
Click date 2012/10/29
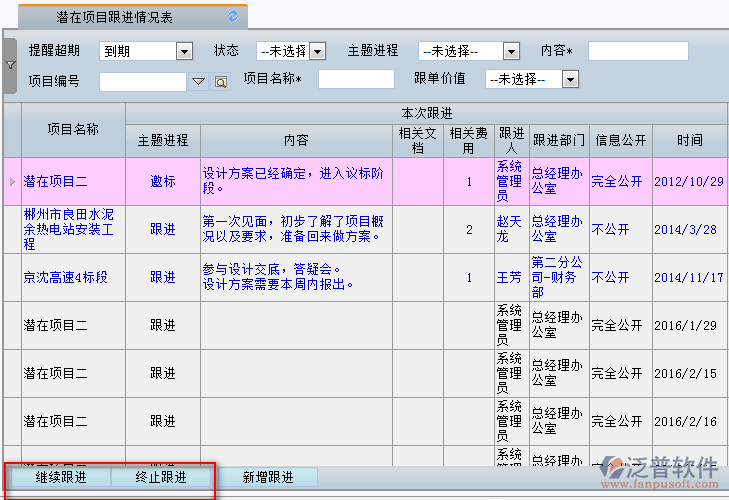click(x=689, y=181)
